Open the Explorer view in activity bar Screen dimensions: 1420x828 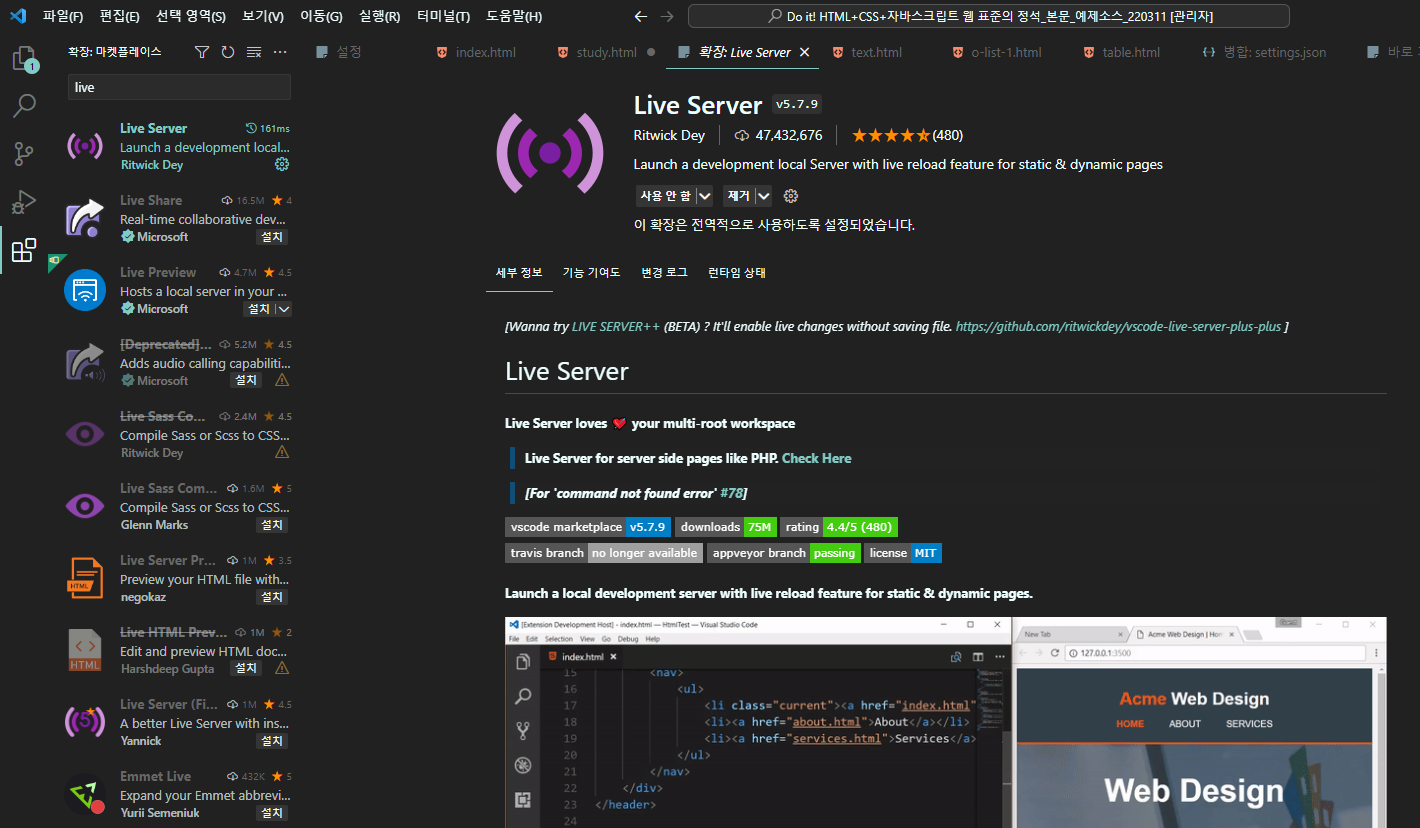coord(24,59)
